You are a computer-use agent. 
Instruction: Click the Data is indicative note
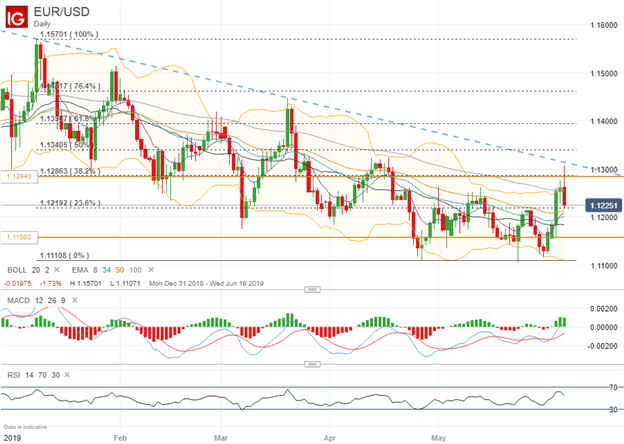[x=25, y=427]
